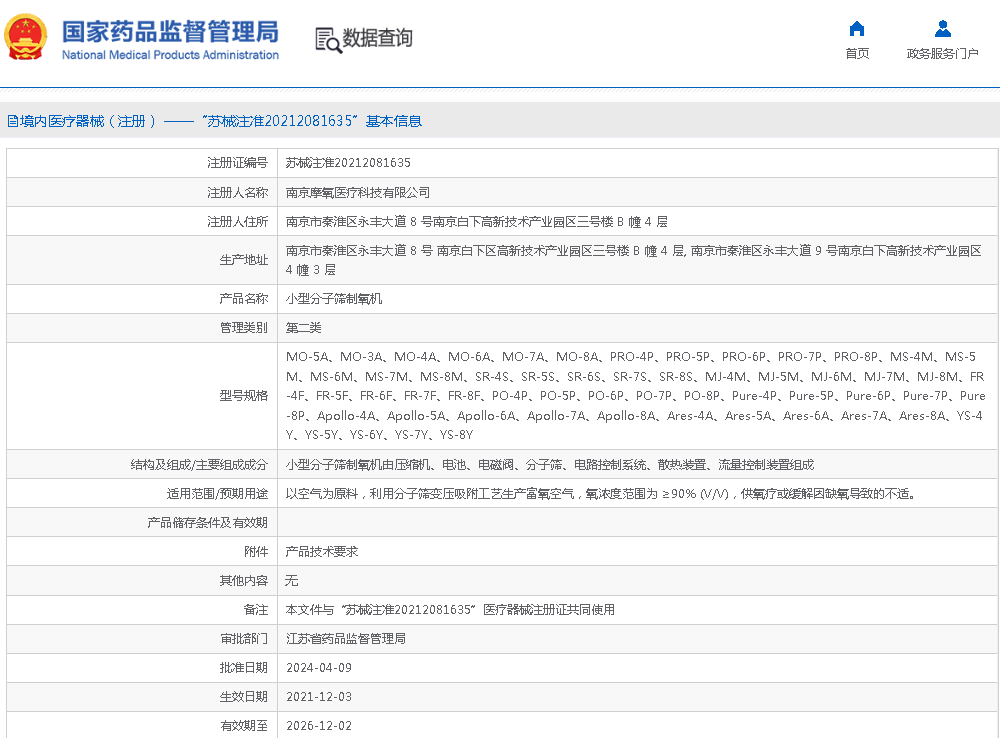Click the 首页 house icon
The image size is (1000, 738).
(x=857, y=29)
